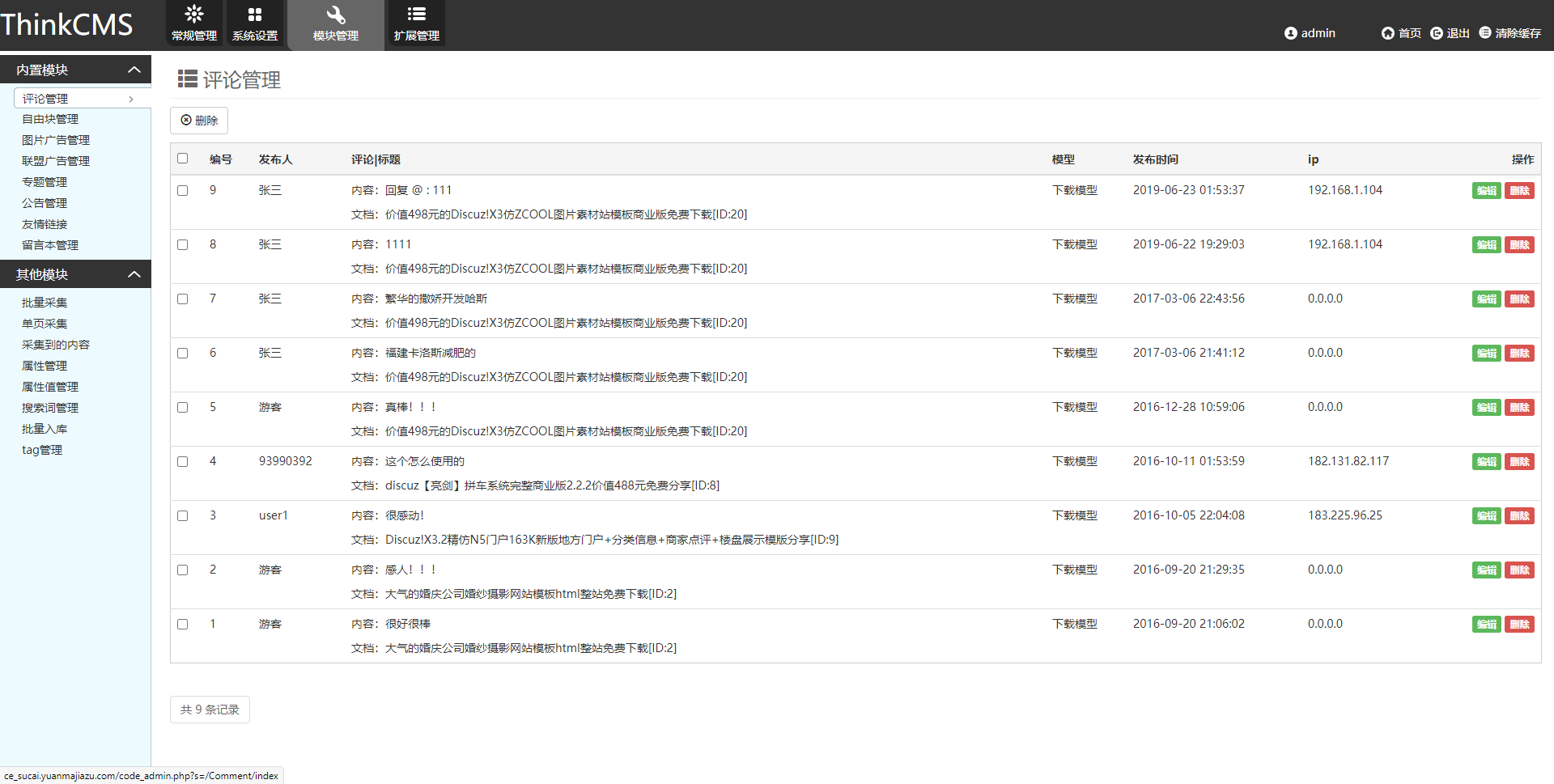The height and width of the screenshot is (784, 1554).
Task: Click IP address 182.131.82.117
Action: pyautogui.click(x=1348, y=461)
